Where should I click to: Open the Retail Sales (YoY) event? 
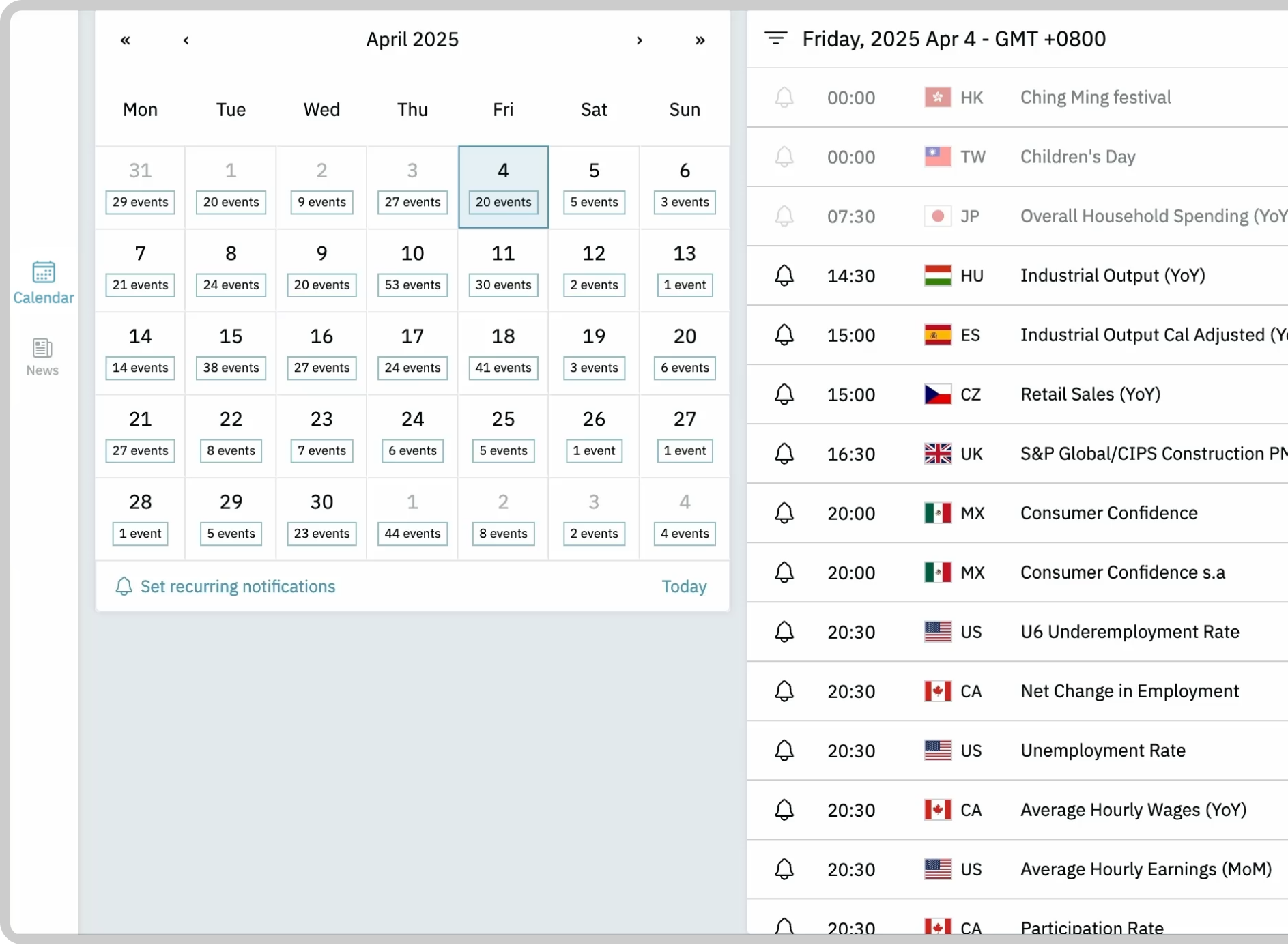(1090, 394)
